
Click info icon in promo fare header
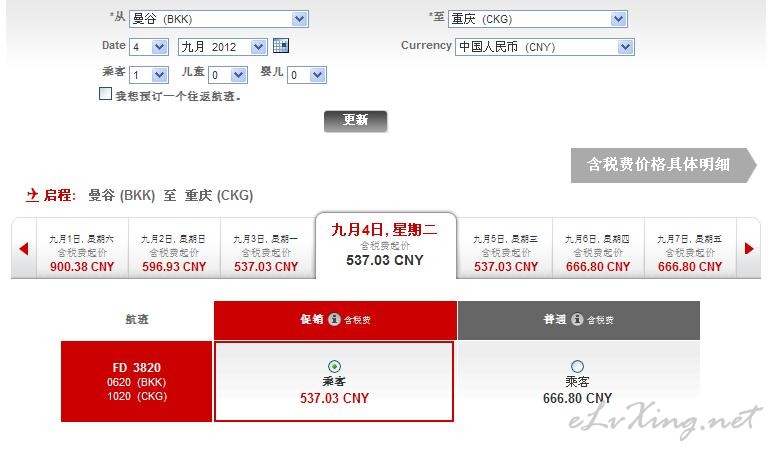[334, 319]
